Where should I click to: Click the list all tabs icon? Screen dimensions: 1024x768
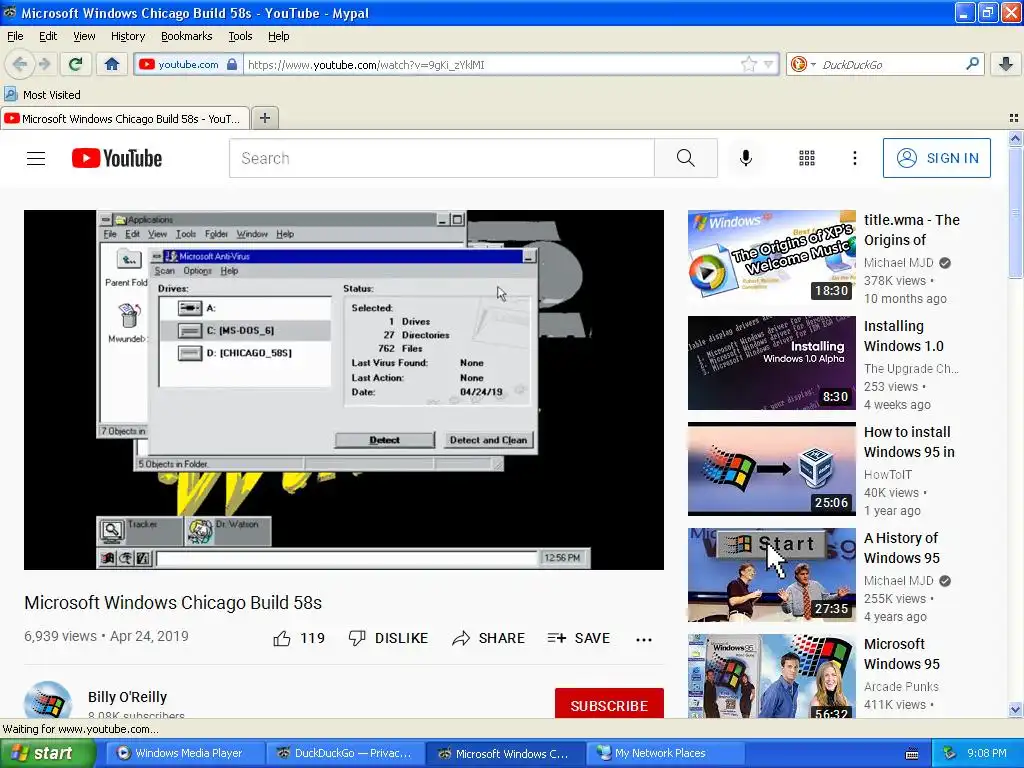pyautogui.click(x=1014, y=118)
